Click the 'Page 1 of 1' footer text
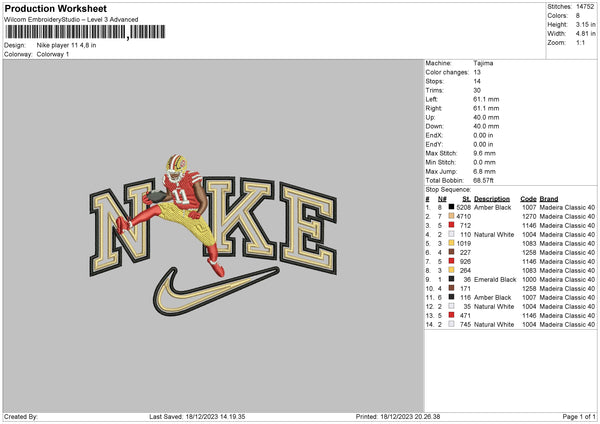 579,417
